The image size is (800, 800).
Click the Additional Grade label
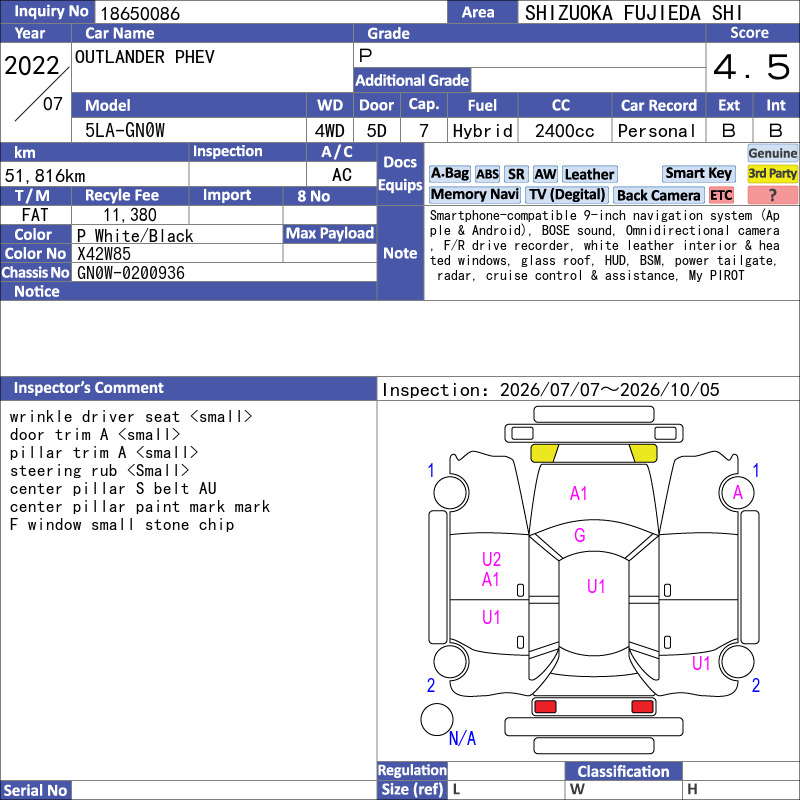point(412,80)
